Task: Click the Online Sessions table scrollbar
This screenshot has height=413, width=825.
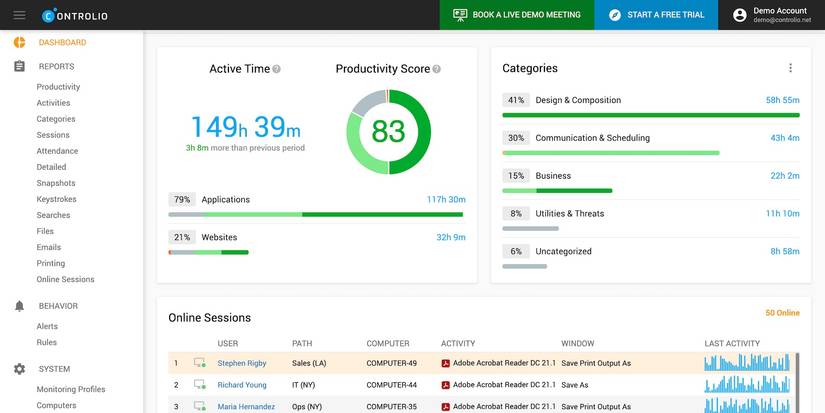Action: [798, 382]
